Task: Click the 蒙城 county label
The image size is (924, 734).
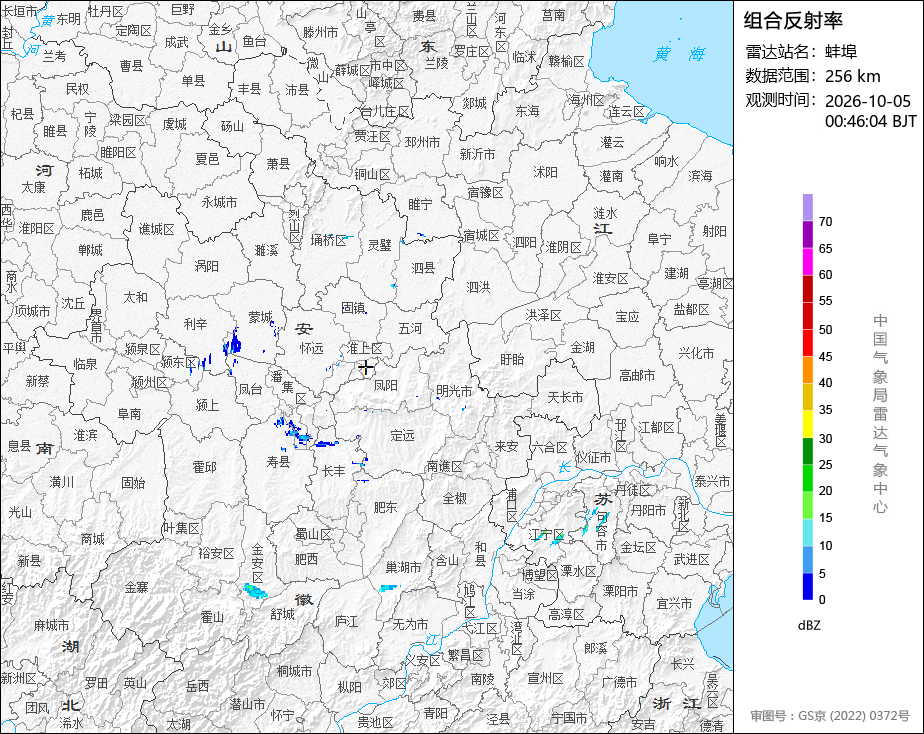Action: pos(260,318)
